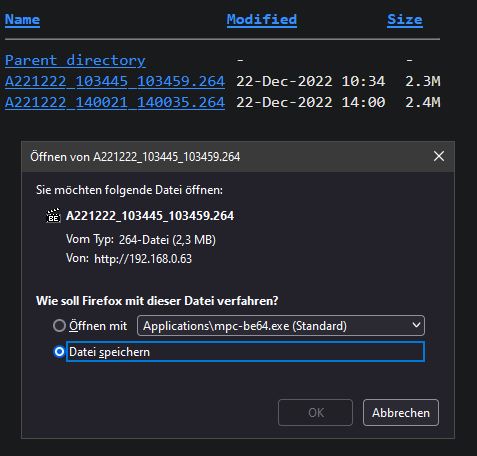
Task: Click the dialog title bar text
Action: 135,157
